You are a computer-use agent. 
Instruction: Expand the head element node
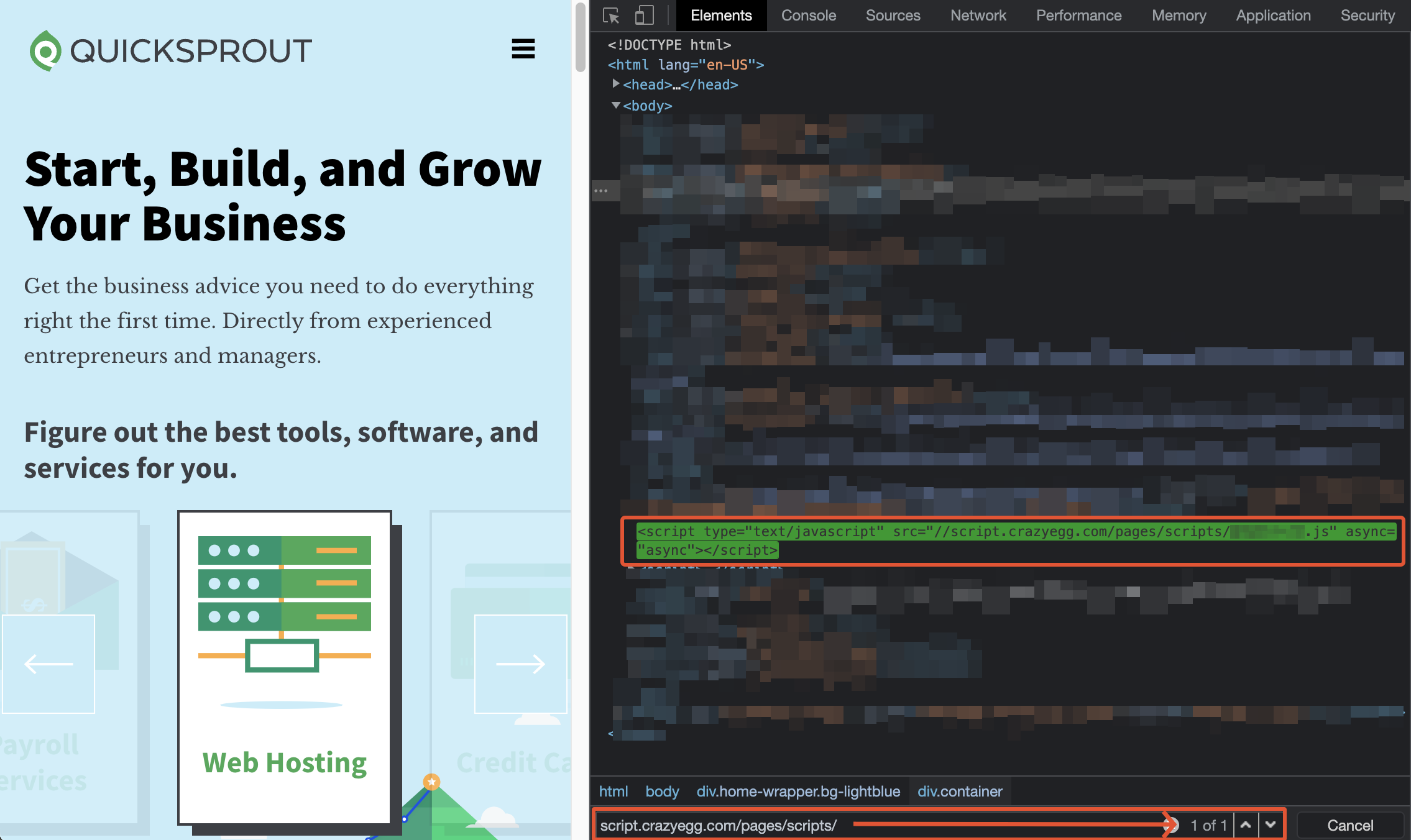tap(615, 84)
